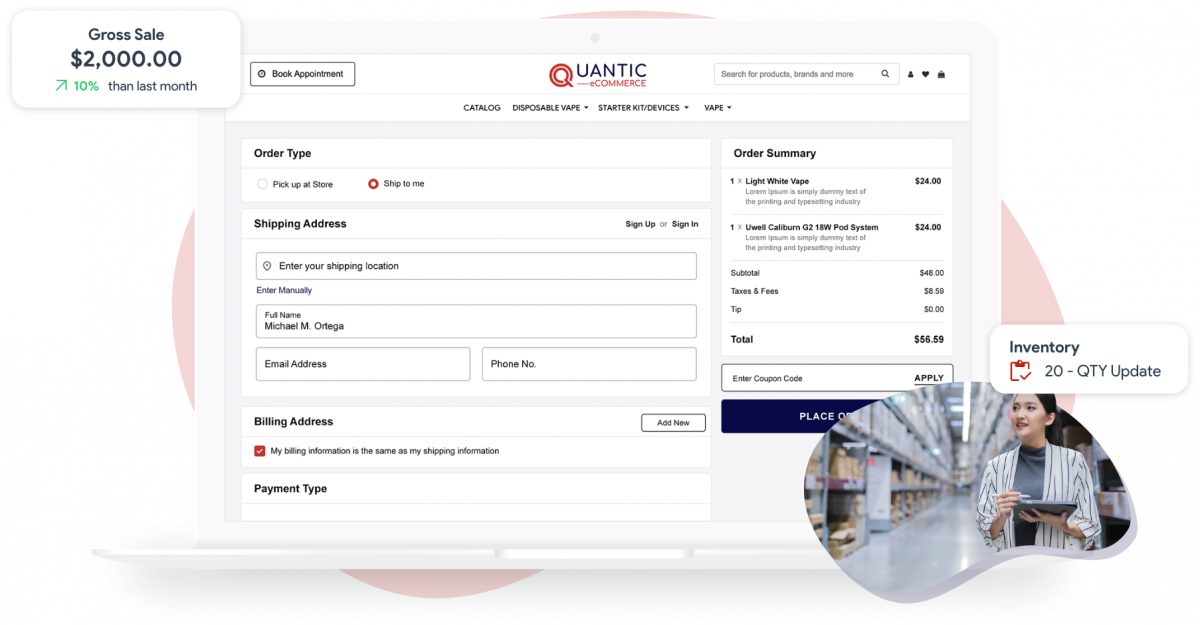Click the location pin in shipping field
The height and width of the screenshot is (625, 1200).
[265, 265]
